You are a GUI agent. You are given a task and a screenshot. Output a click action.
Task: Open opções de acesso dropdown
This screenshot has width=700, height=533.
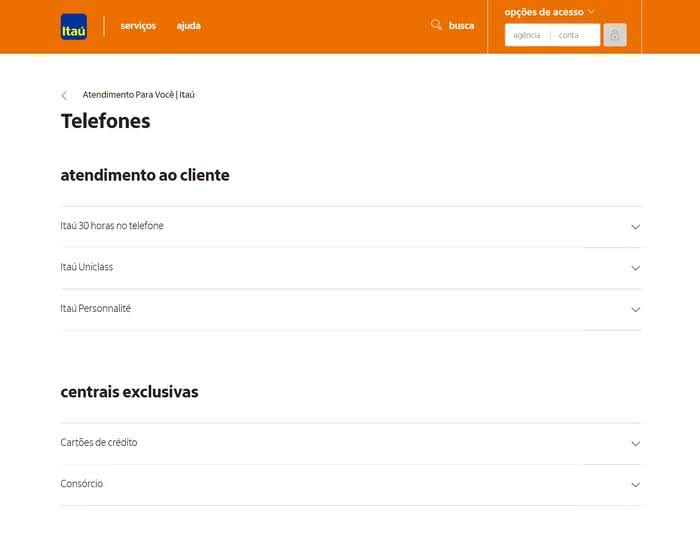[x=549, y=12]
